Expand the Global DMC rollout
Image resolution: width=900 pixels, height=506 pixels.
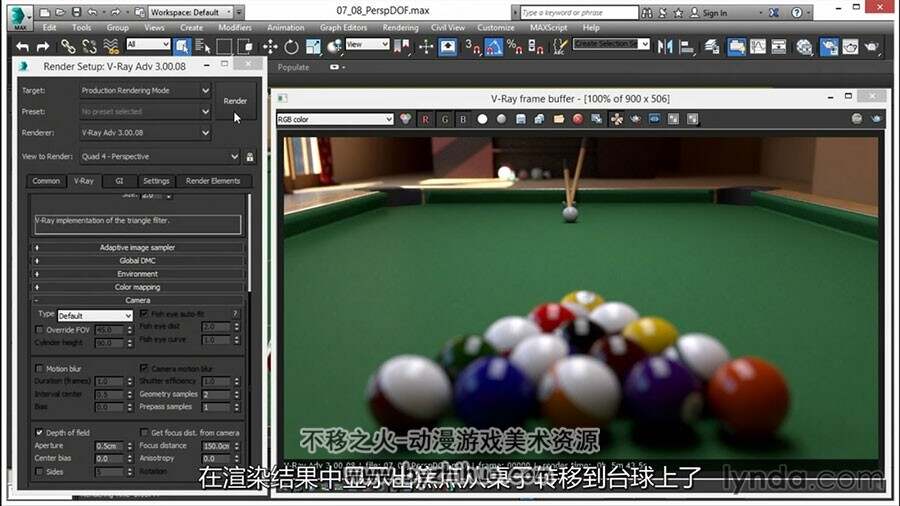click(x=137, y=260)
